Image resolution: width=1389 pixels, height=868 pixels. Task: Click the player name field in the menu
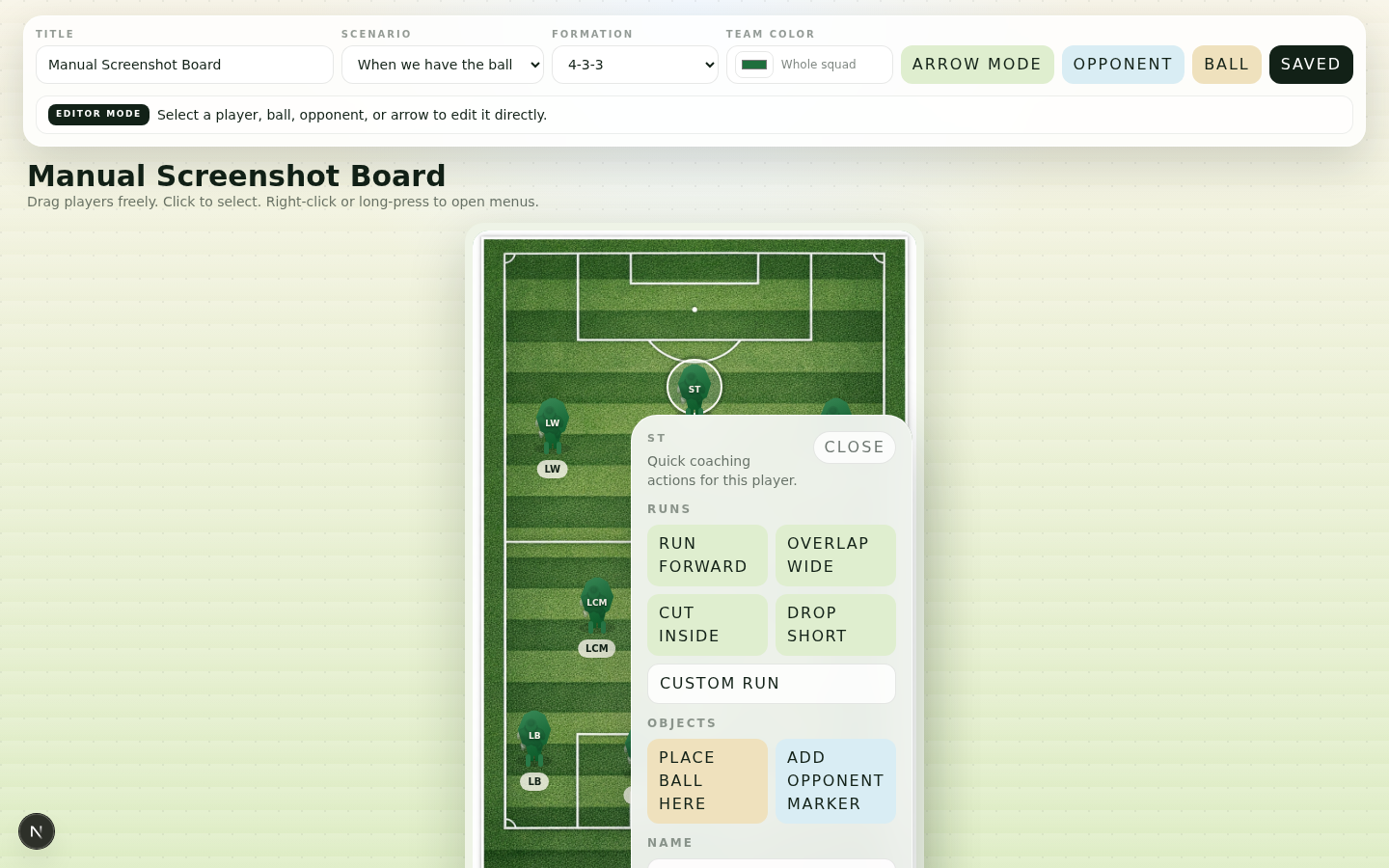(x=772, y=863)
